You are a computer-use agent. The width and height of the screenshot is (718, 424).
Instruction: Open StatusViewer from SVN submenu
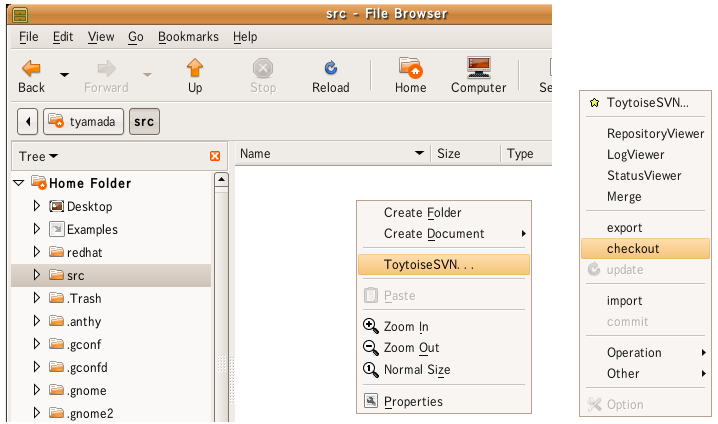coord(645,175)
